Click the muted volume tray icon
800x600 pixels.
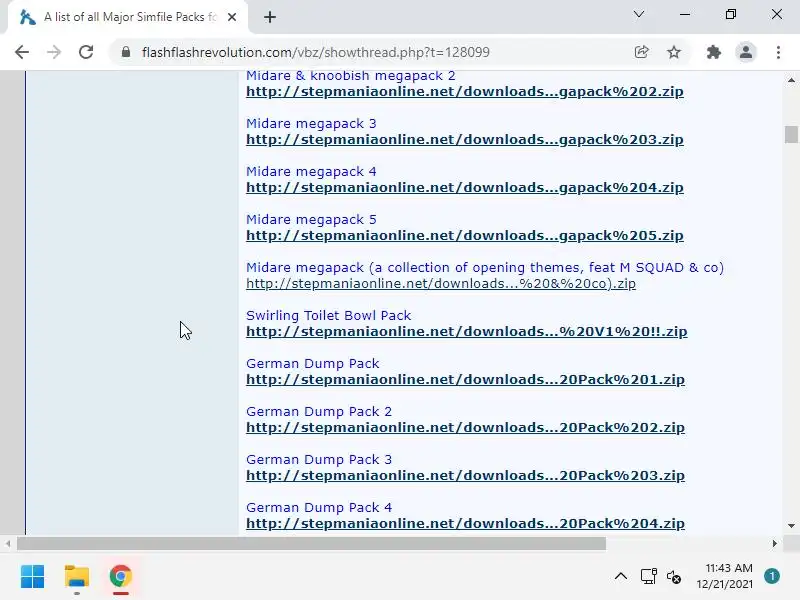point(673,577)
